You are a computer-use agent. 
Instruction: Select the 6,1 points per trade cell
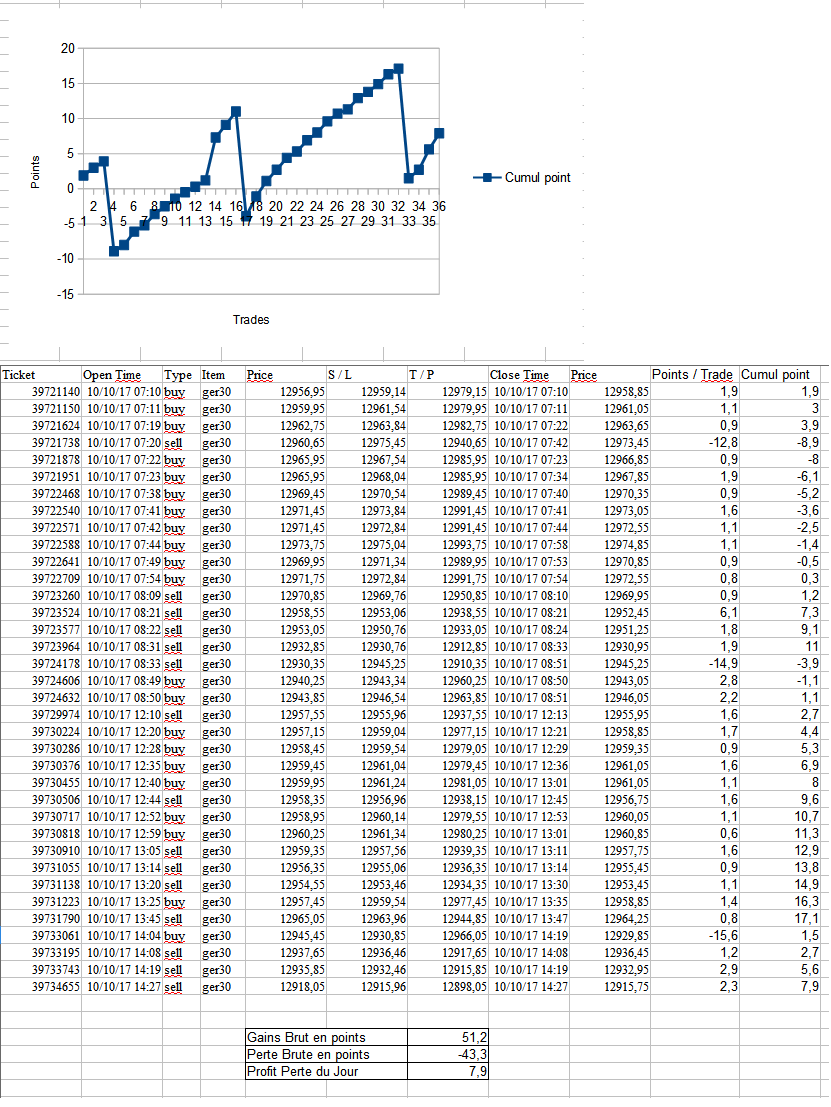pos(695,613)
